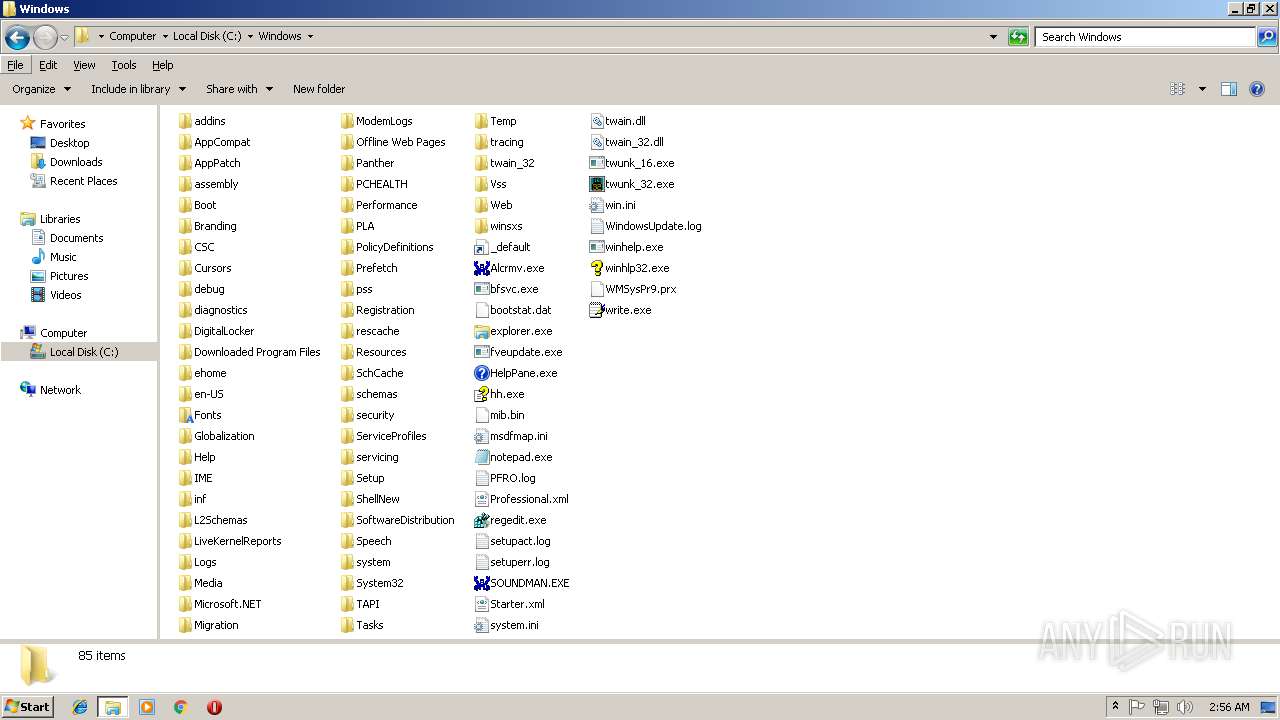This screenshot has height=720, width=1280.
Task: Select the WindowsUpdate.log file
Action: tap(646, 226)
